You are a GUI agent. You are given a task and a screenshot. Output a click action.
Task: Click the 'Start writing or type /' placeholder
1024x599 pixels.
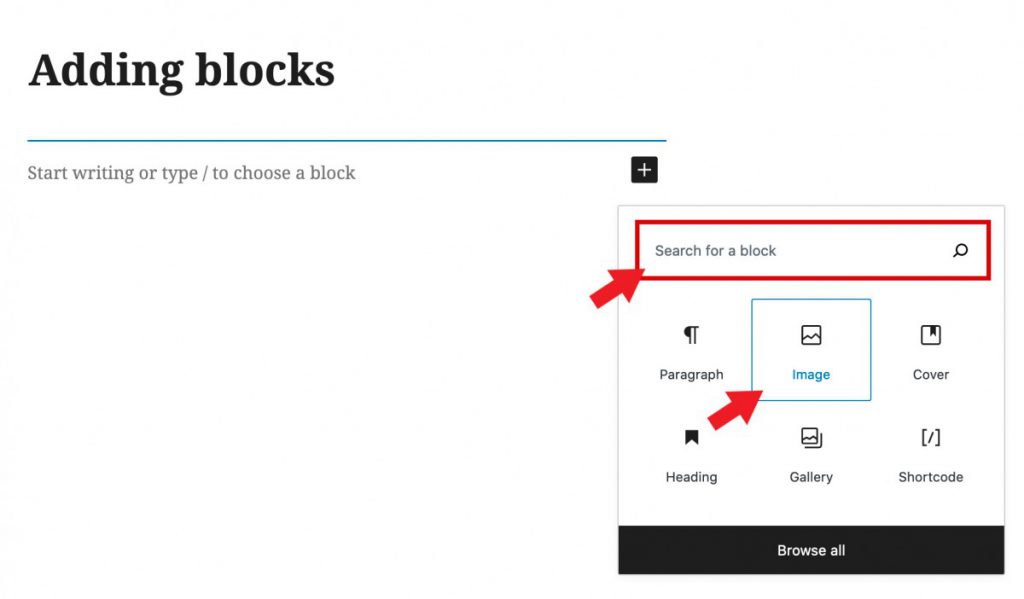coord(191,173)
